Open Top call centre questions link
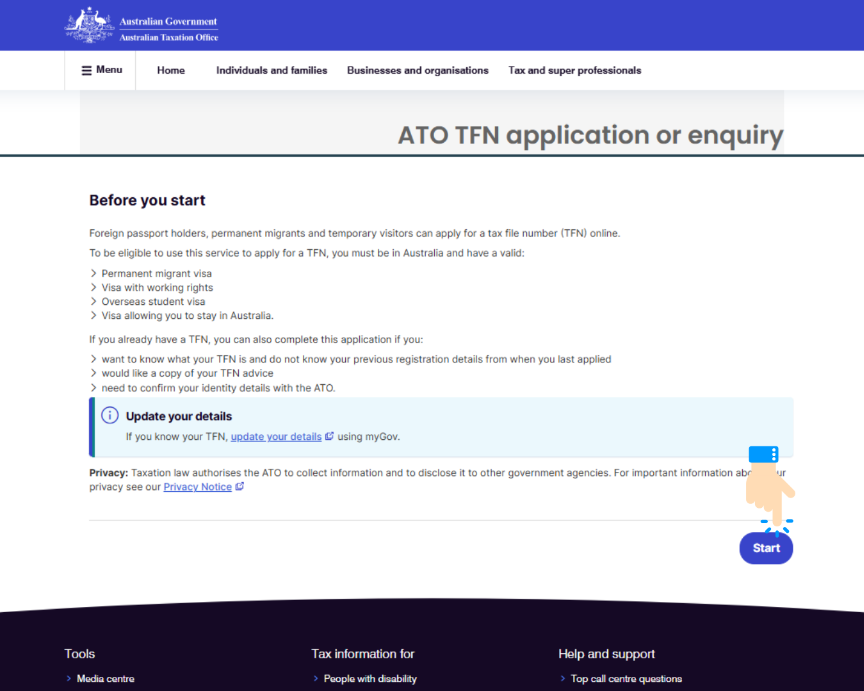 626,679
